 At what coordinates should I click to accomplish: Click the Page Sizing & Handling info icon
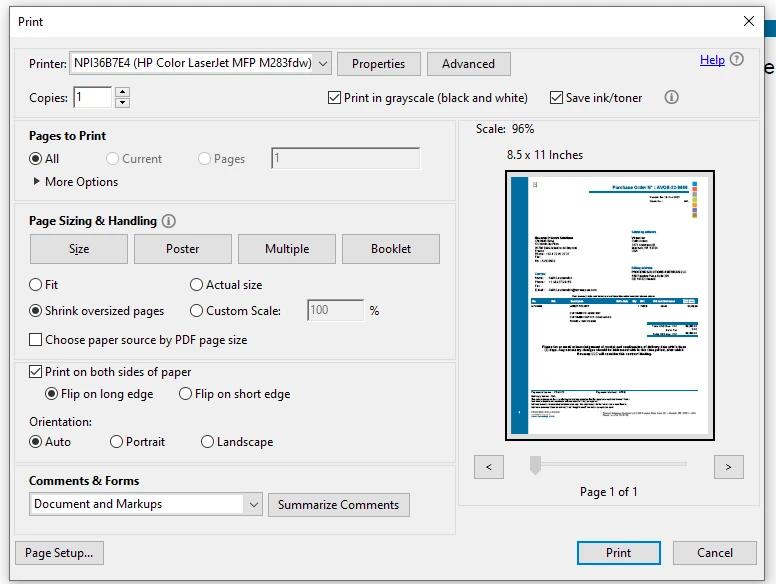click(169, 221)
